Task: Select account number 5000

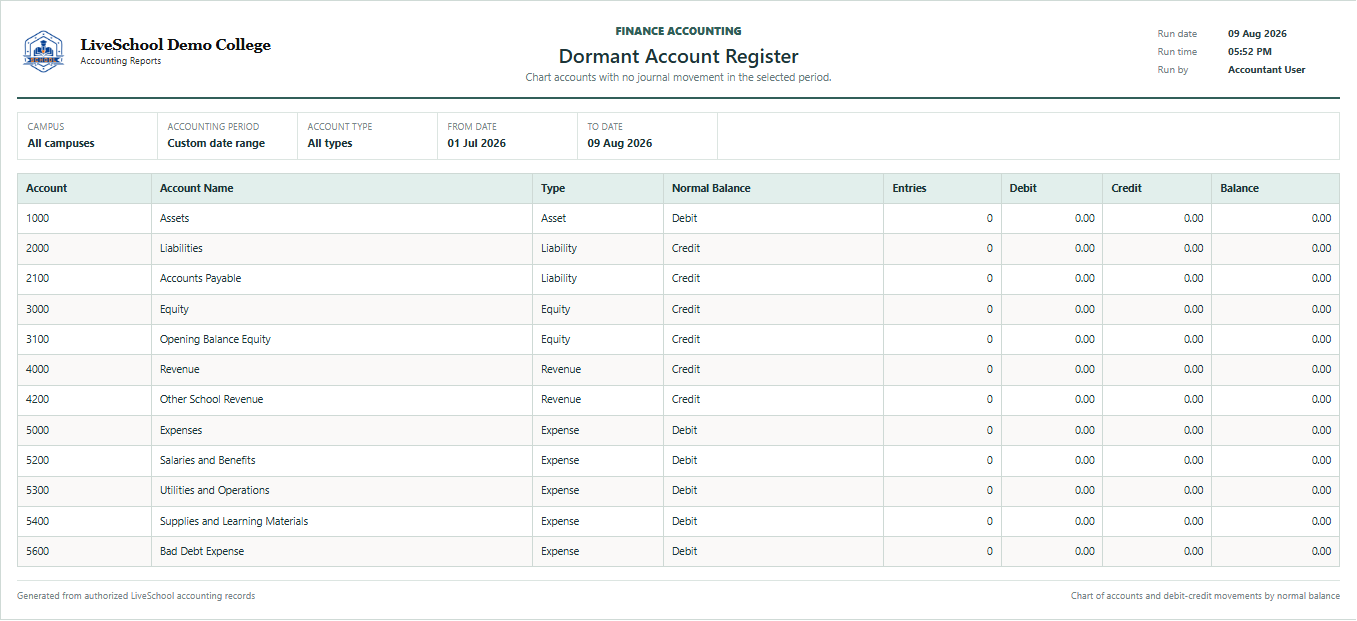Action: pyautogui.click(x=38, y=430)
